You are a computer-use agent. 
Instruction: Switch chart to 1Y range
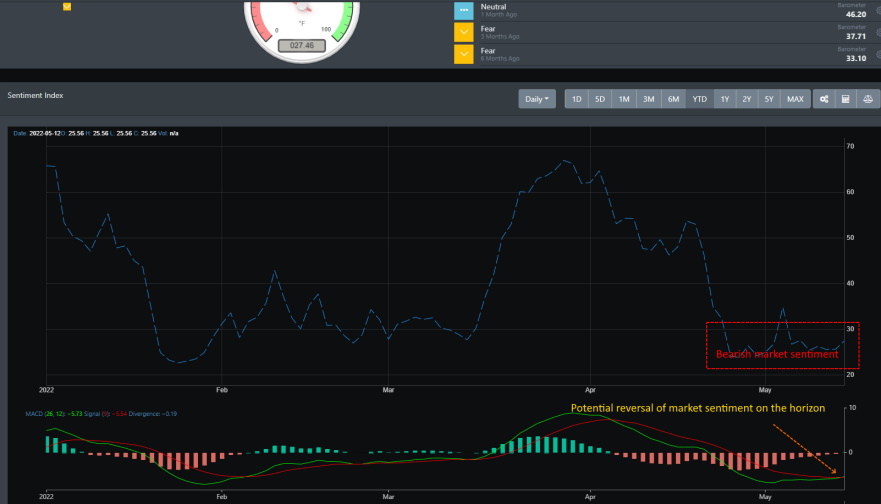pyautogui.click(x=725, y=99)
